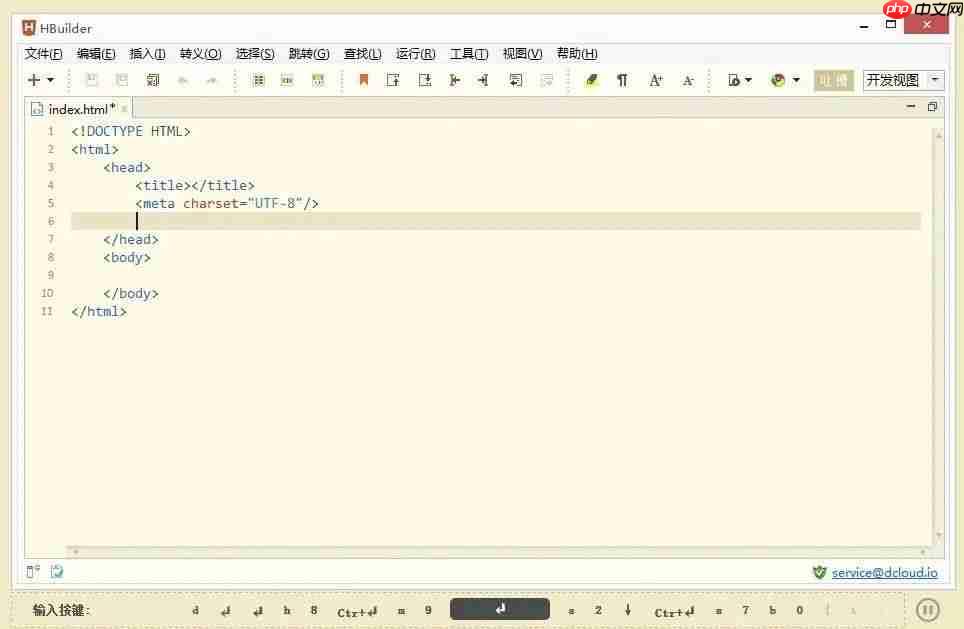Click the Save icon in toolbar
This screenshot has height=629, width=964.
[92, 80]
